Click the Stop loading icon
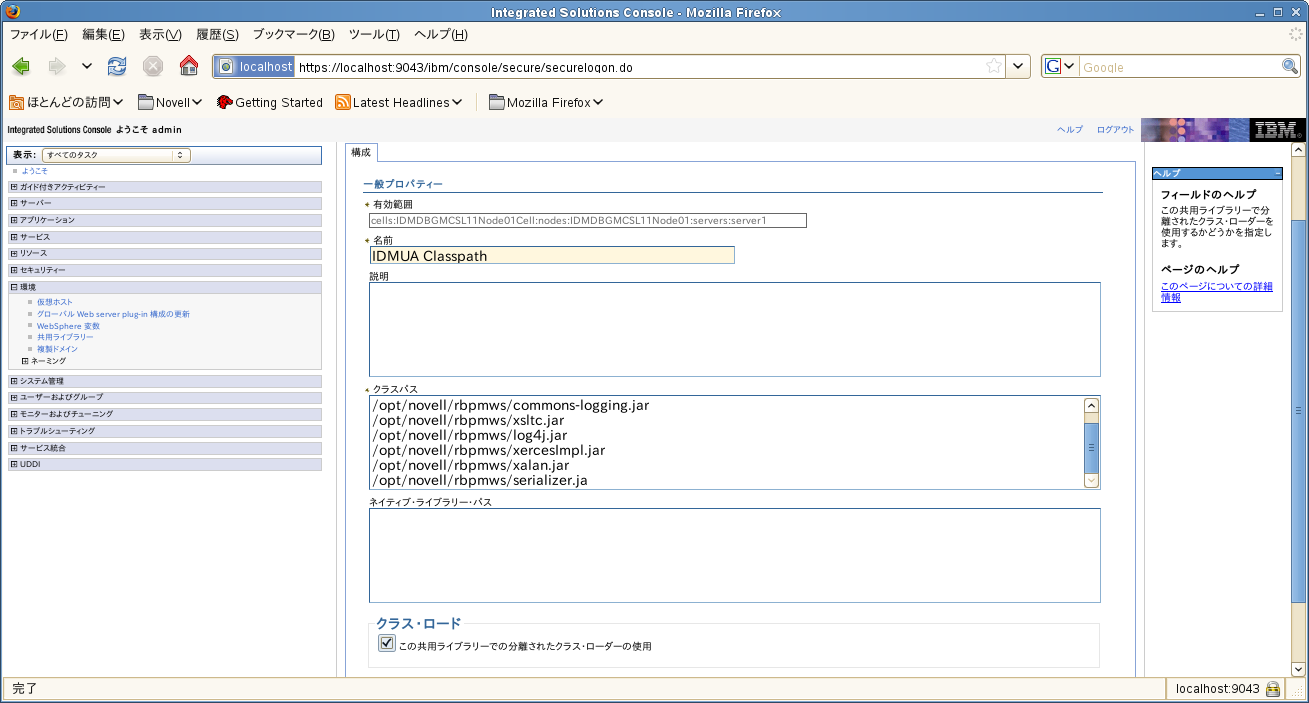Image resolution: width=1309 pixels, height=703 pixels. (x=152, y=67)
